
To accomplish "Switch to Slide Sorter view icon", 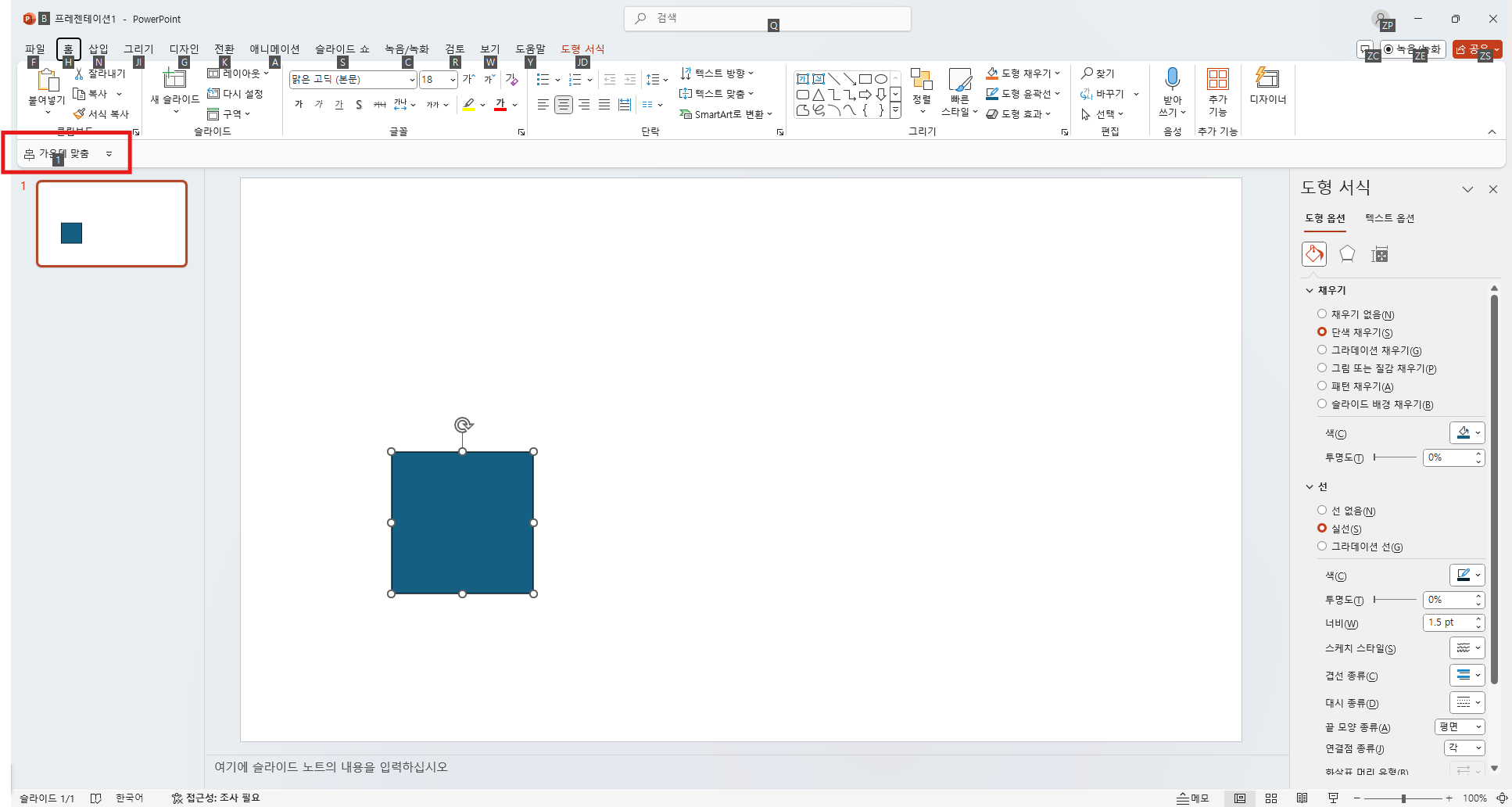I will click(x=1271, y=798).
